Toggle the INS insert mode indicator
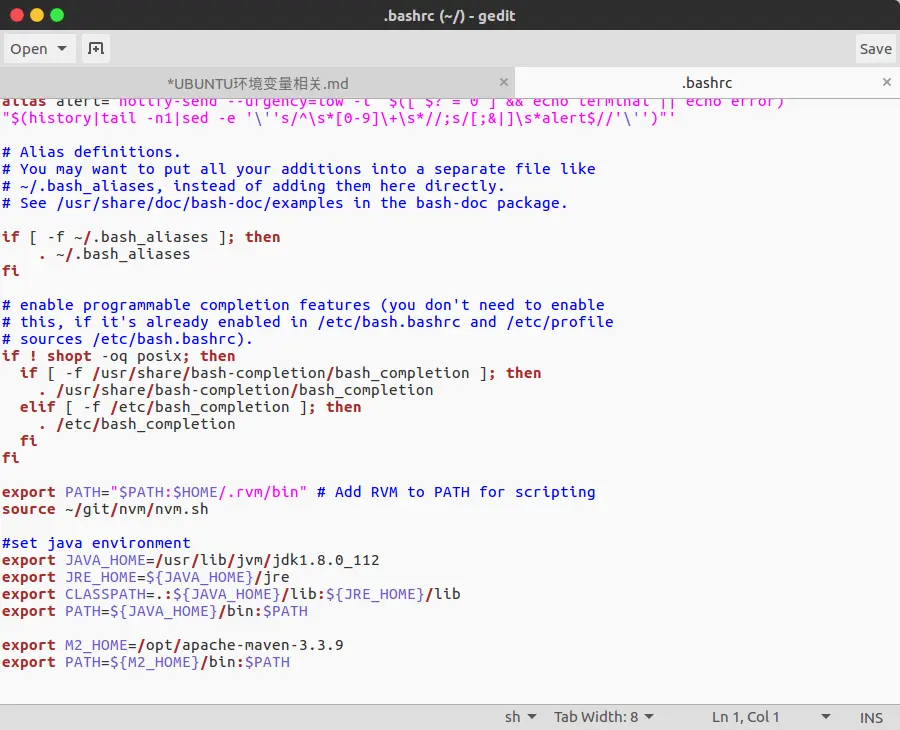Image resolution: width=900 pixels, height=730 pixels. pos(871,717)
